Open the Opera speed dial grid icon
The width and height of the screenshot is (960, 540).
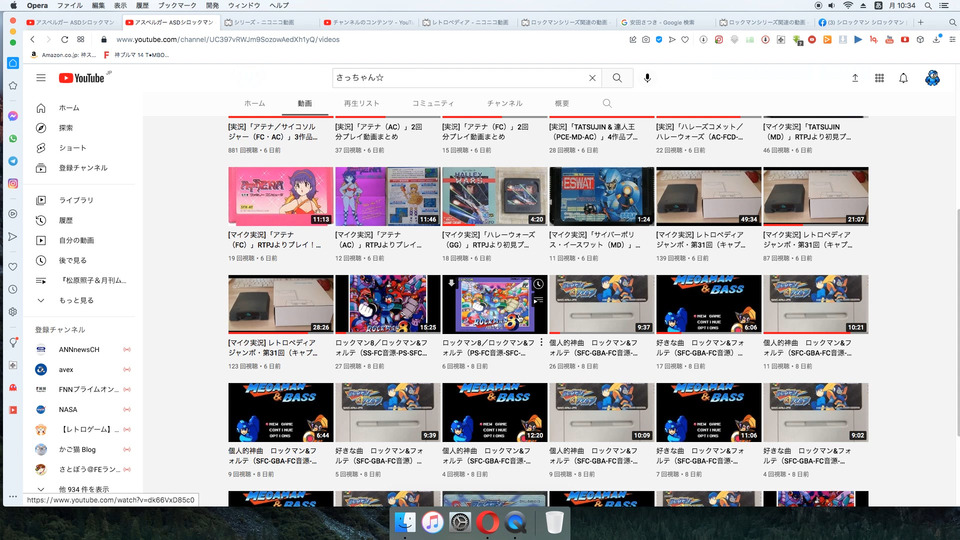point(81,39)
